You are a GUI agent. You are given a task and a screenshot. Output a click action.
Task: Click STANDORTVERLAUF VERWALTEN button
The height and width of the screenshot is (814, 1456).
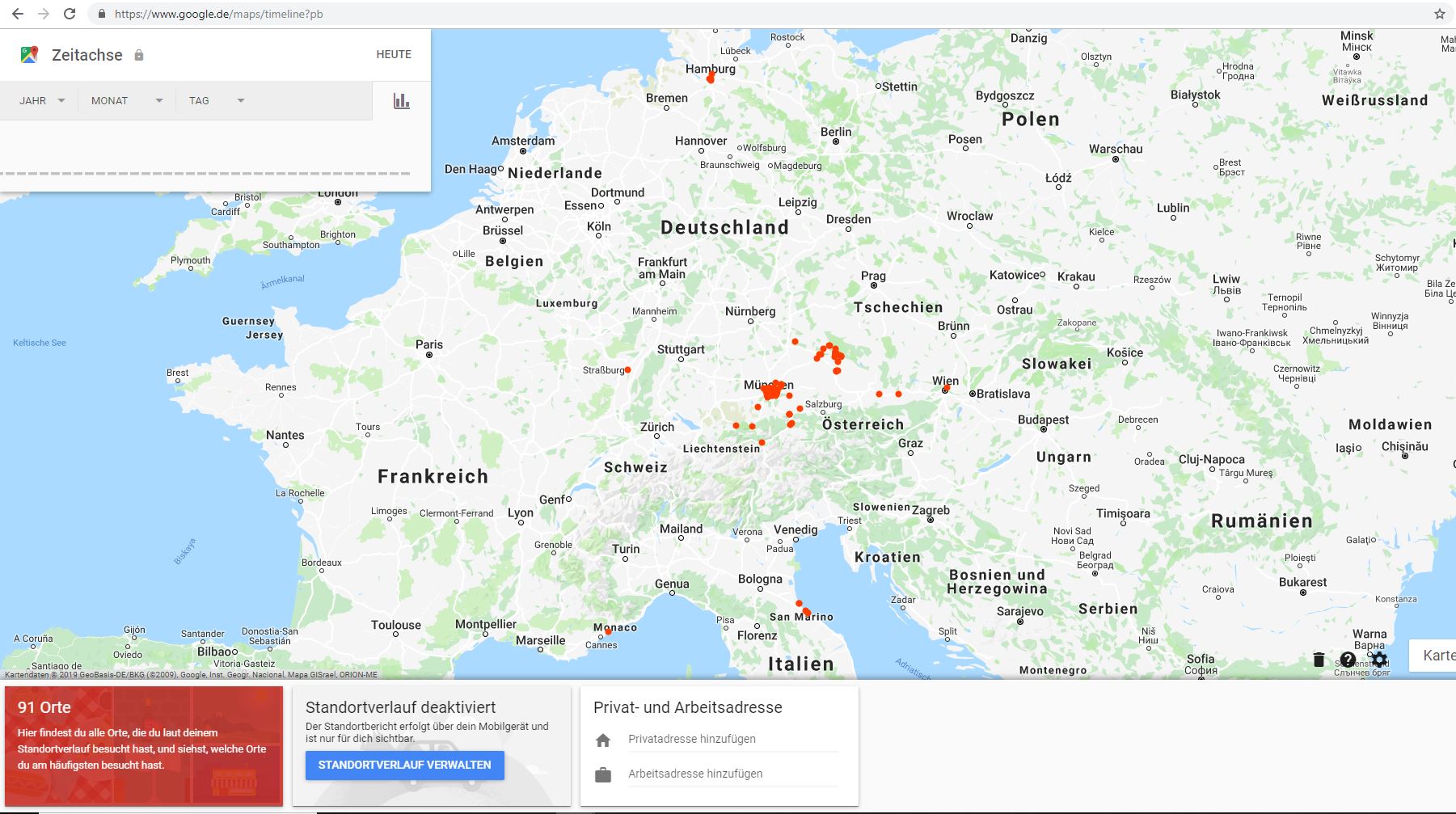click(405, 765)
